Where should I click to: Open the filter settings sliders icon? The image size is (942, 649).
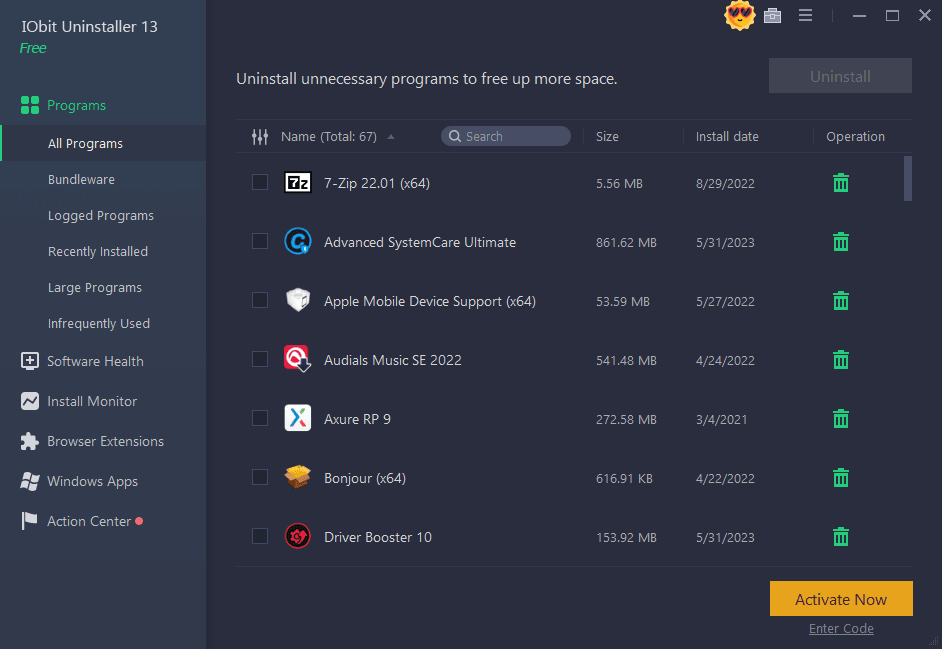[x=260, y=137]
